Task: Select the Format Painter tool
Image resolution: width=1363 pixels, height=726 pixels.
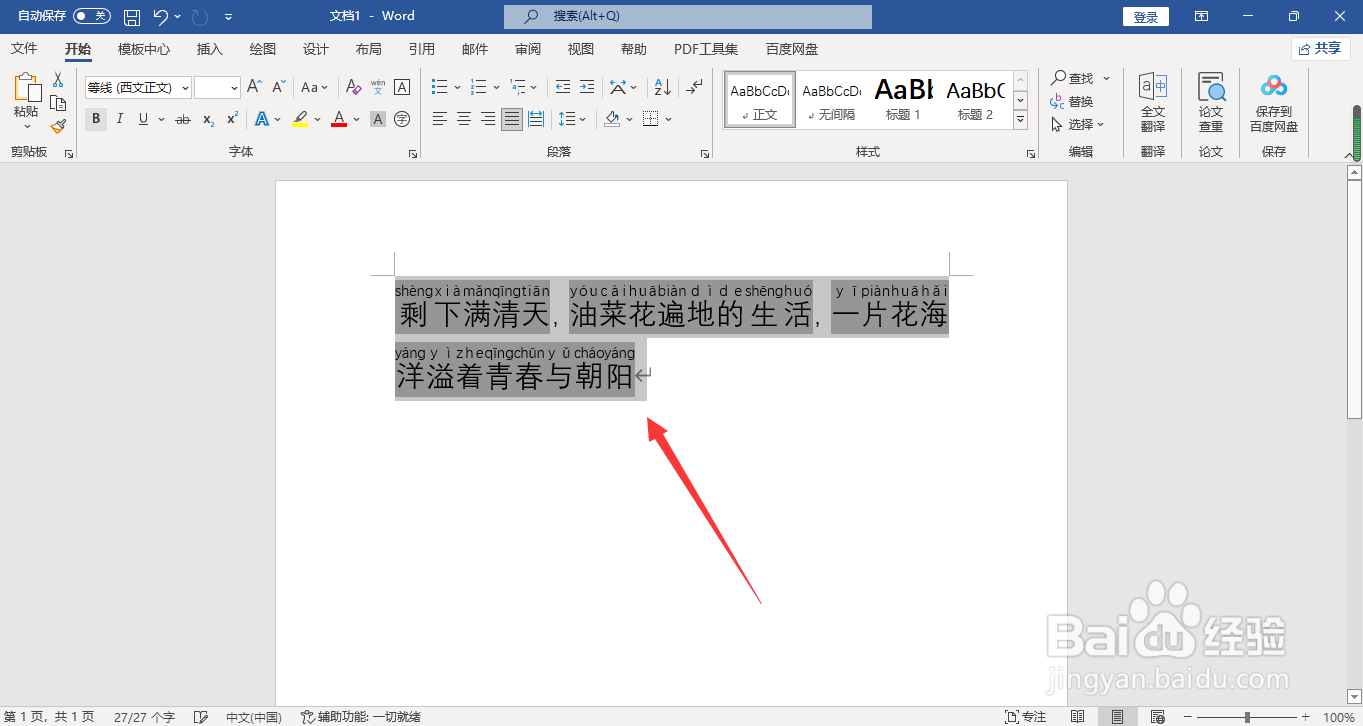Action: tap(57, 126)
